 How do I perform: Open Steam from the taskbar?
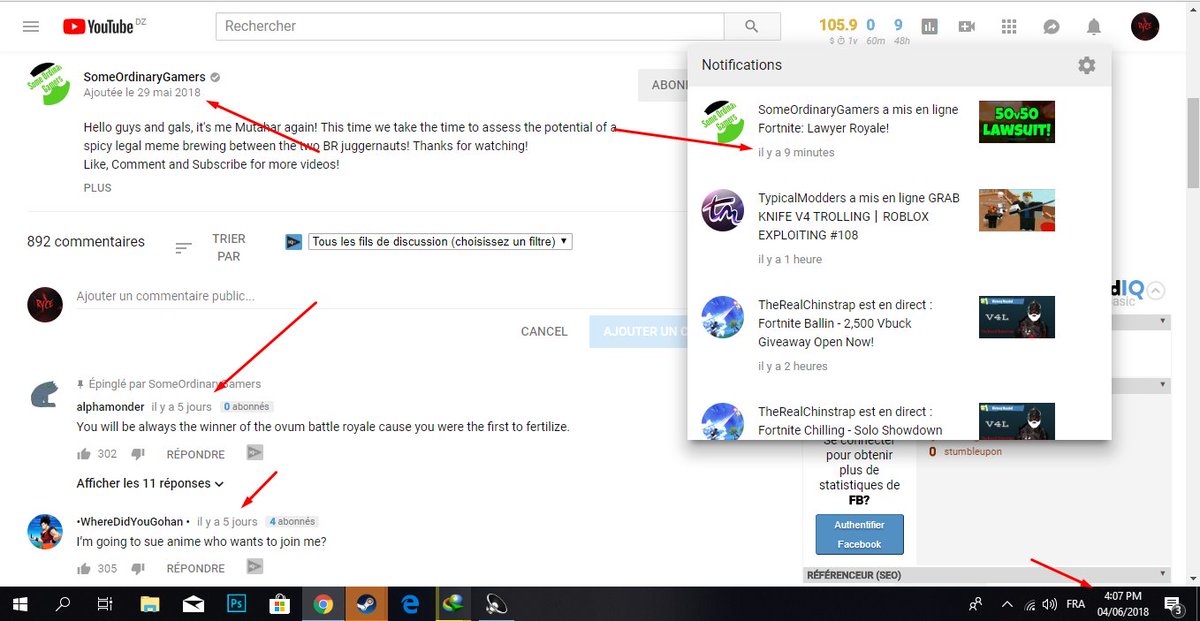pos(365,604)
